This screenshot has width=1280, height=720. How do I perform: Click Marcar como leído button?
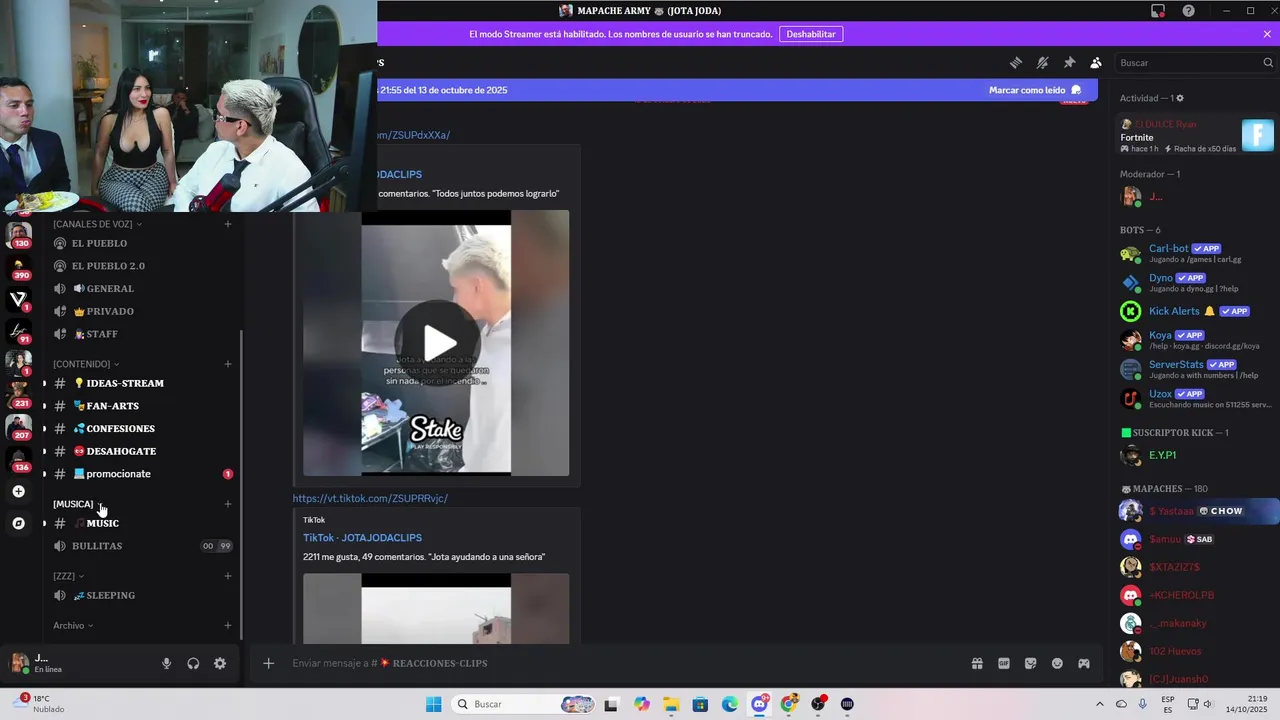(1035, 90)
